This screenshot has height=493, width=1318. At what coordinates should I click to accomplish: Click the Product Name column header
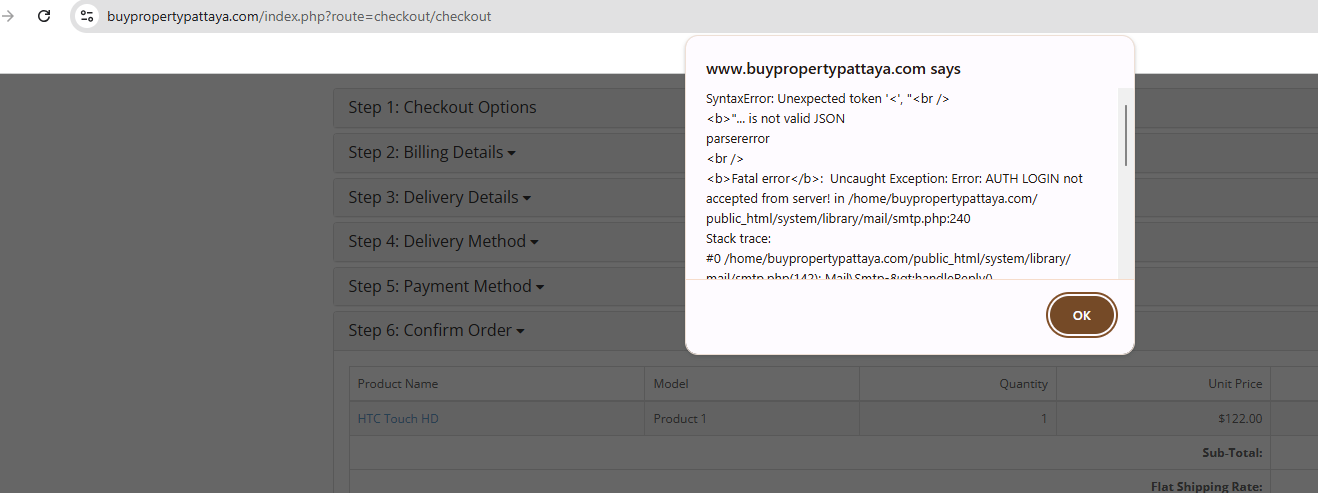click(398, 384)
